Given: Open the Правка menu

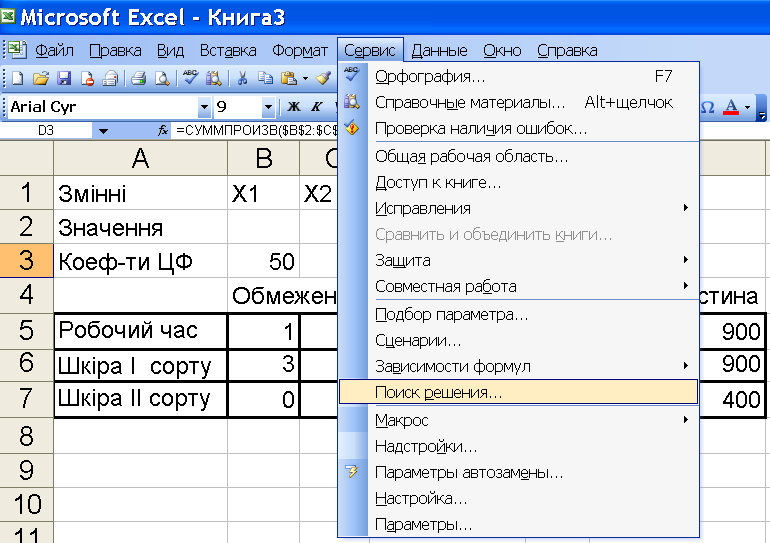Looking at the screenshot, I should [115, 50].
